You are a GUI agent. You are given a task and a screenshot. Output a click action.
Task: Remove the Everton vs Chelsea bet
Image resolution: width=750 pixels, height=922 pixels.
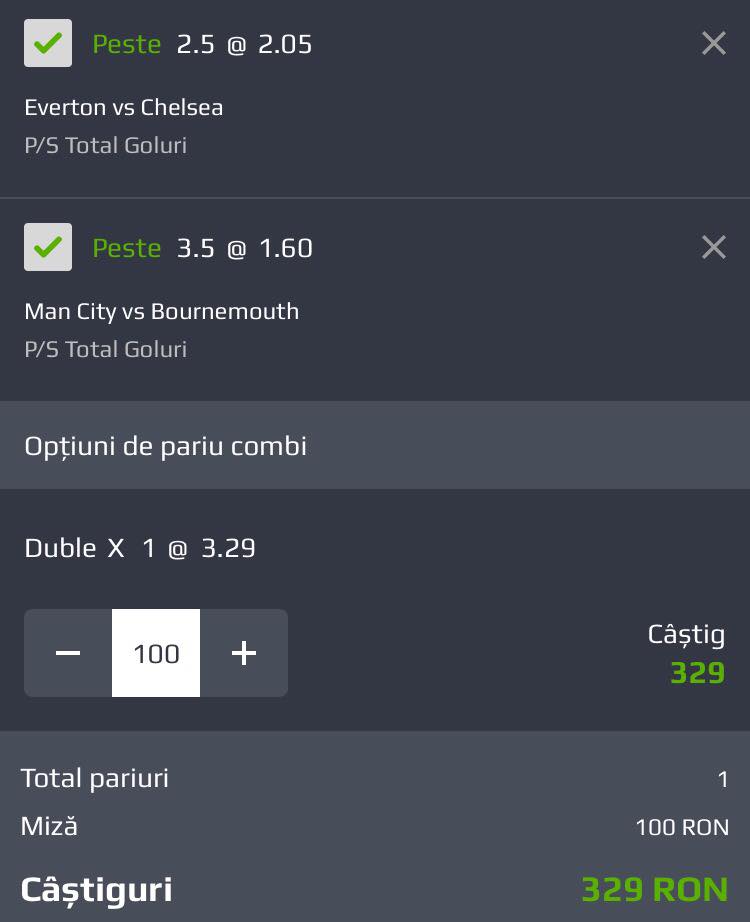(714, 44)
